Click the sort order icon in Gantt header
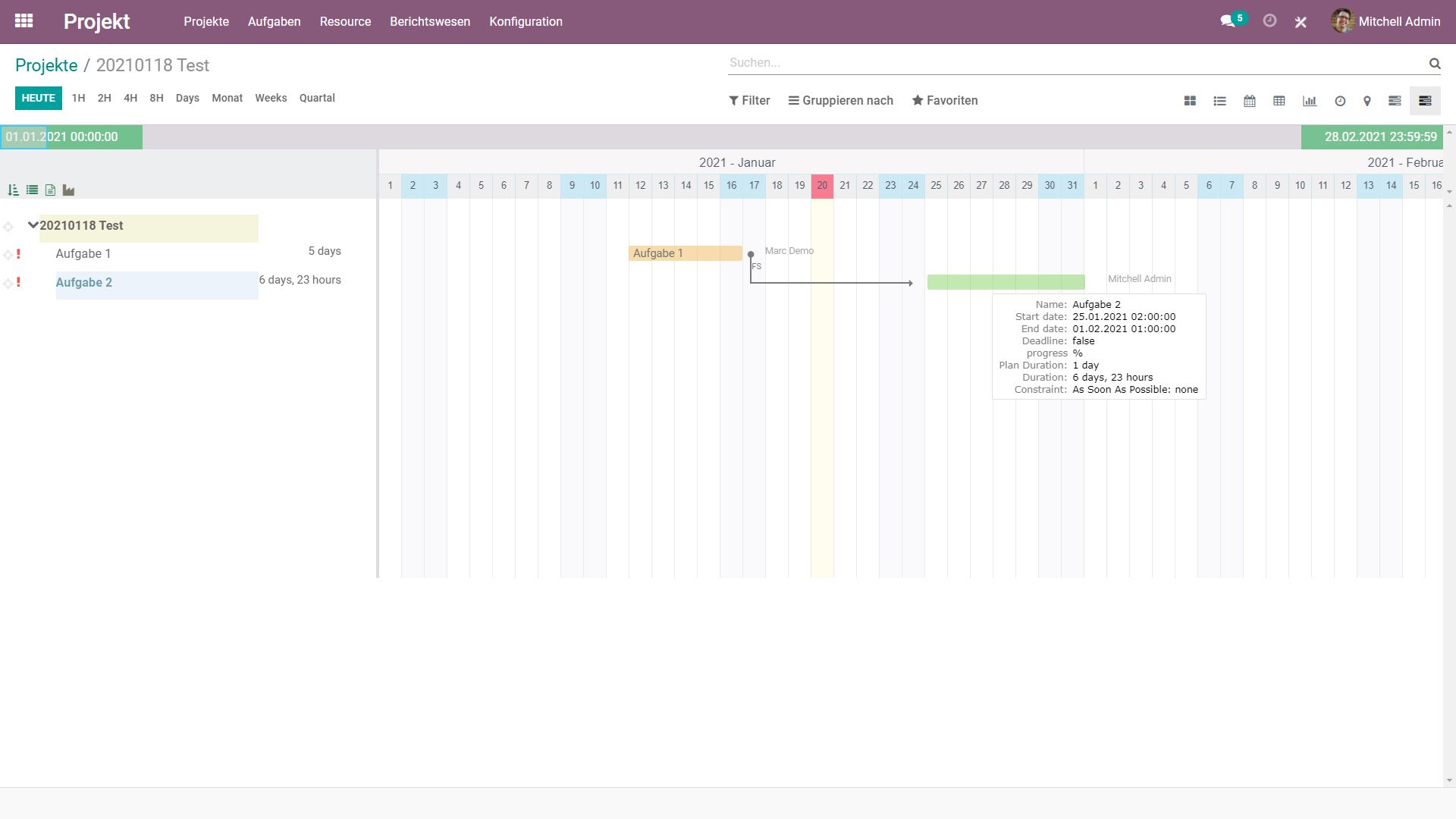Image resolution: width=1456 pixels, height=819 pixels. click(13, 190)
